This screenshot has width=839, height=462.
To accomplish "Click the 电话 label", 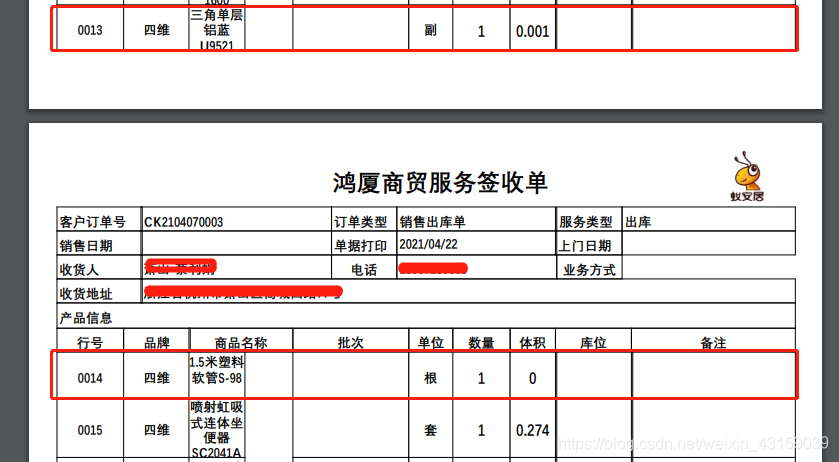I will (x=364, y=270).
